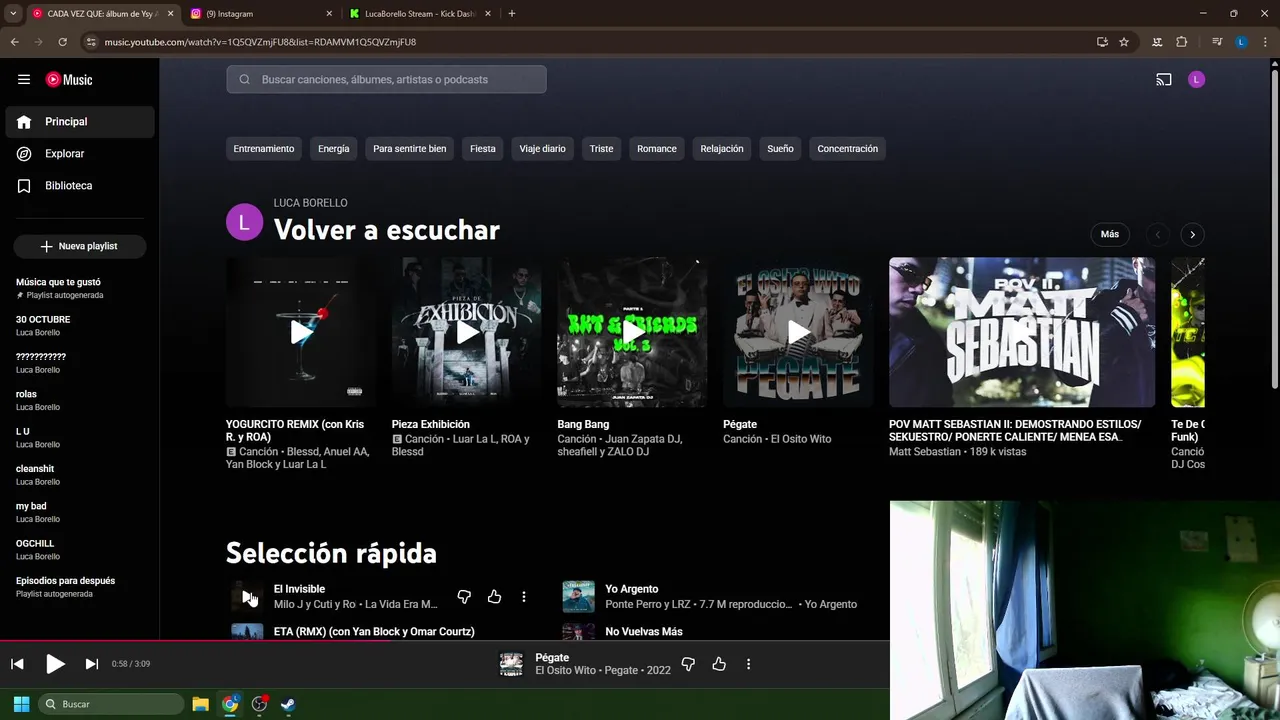Open Steam from the taskbar
1280x720 pixels.
pos(287,704)
